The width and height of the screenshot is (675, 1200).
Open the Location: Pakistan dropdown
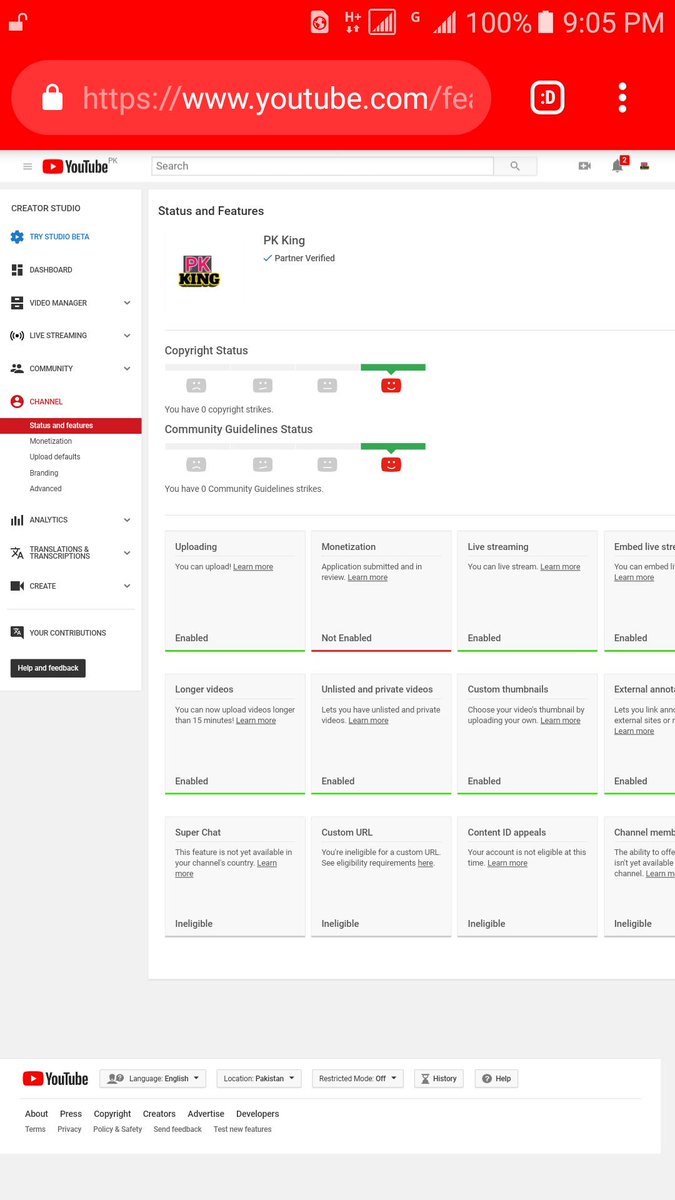260,1079
